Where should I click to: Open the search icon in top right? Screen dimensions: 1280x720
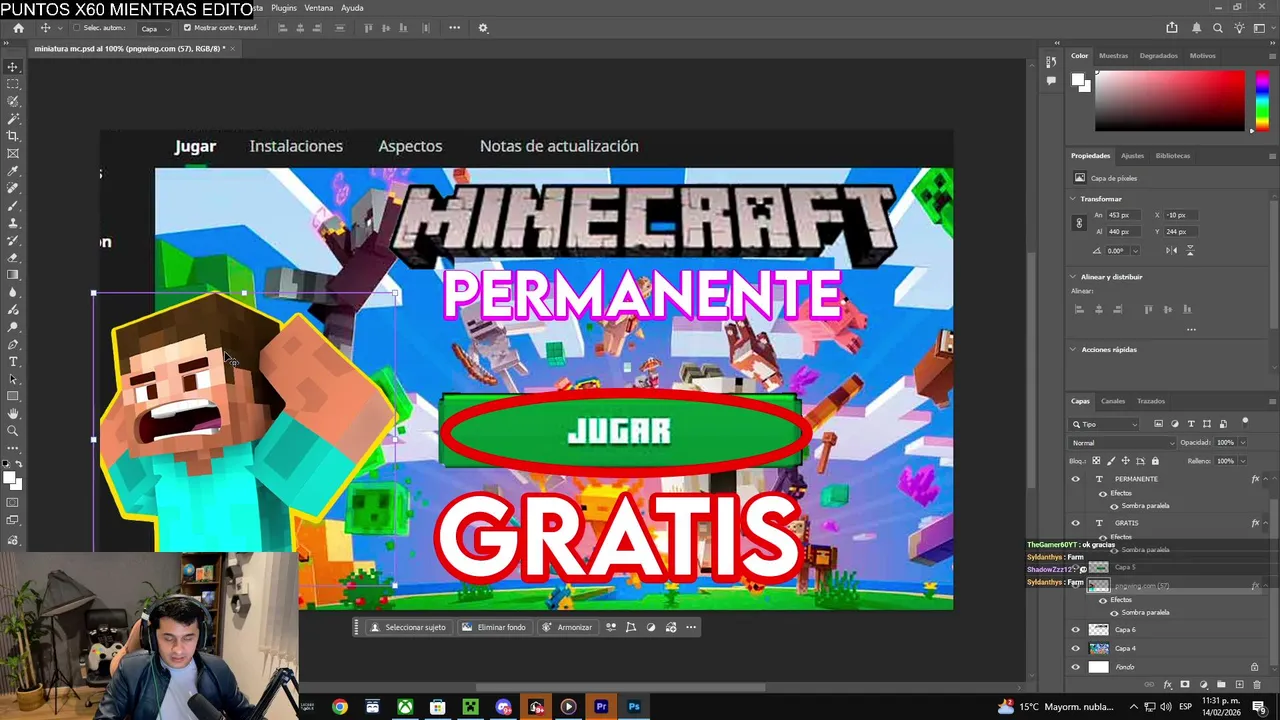pos(1217,28)
